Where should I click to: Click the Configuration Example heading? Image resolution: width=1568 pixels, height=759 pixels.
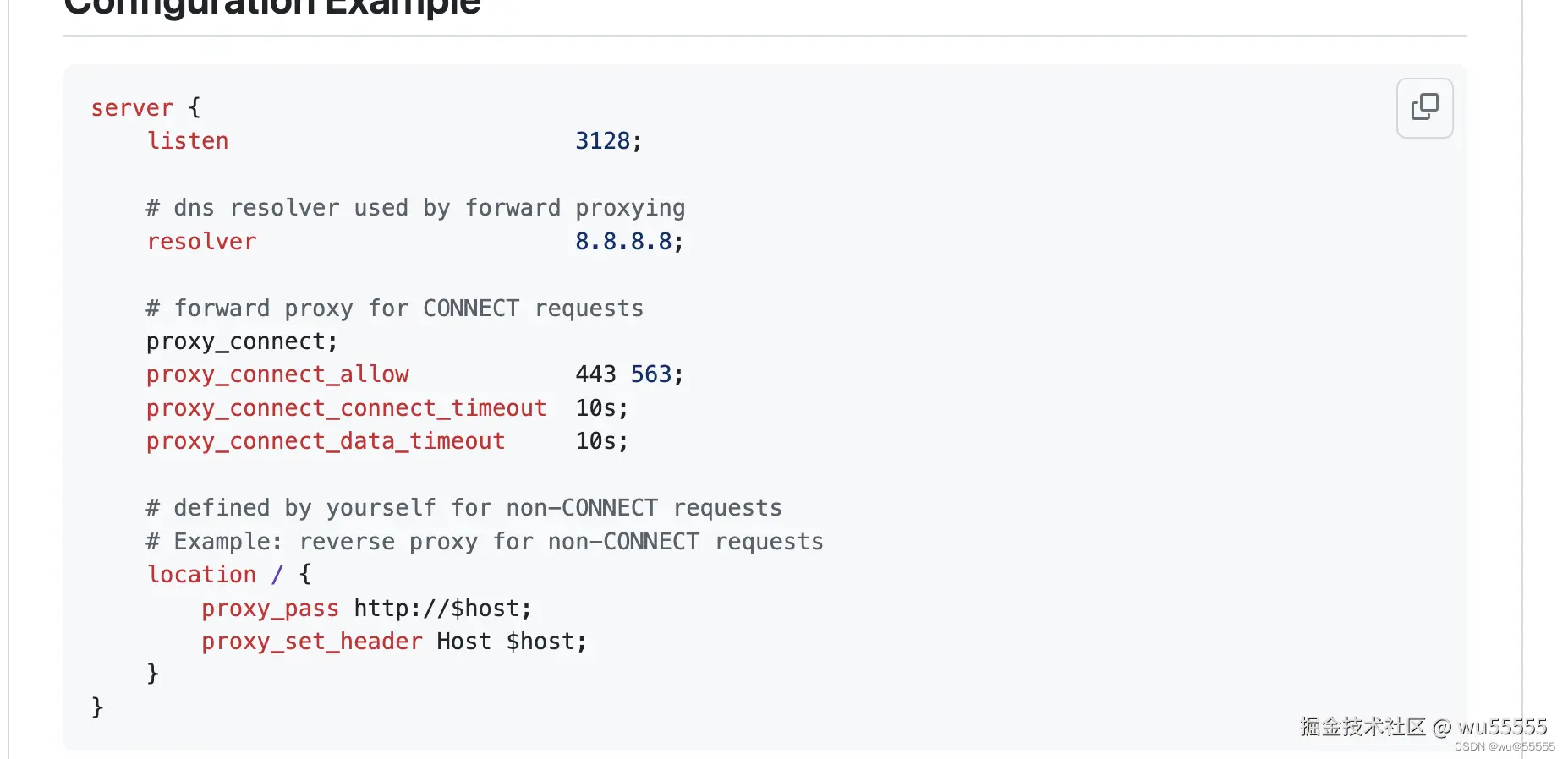tap(272, 8)
